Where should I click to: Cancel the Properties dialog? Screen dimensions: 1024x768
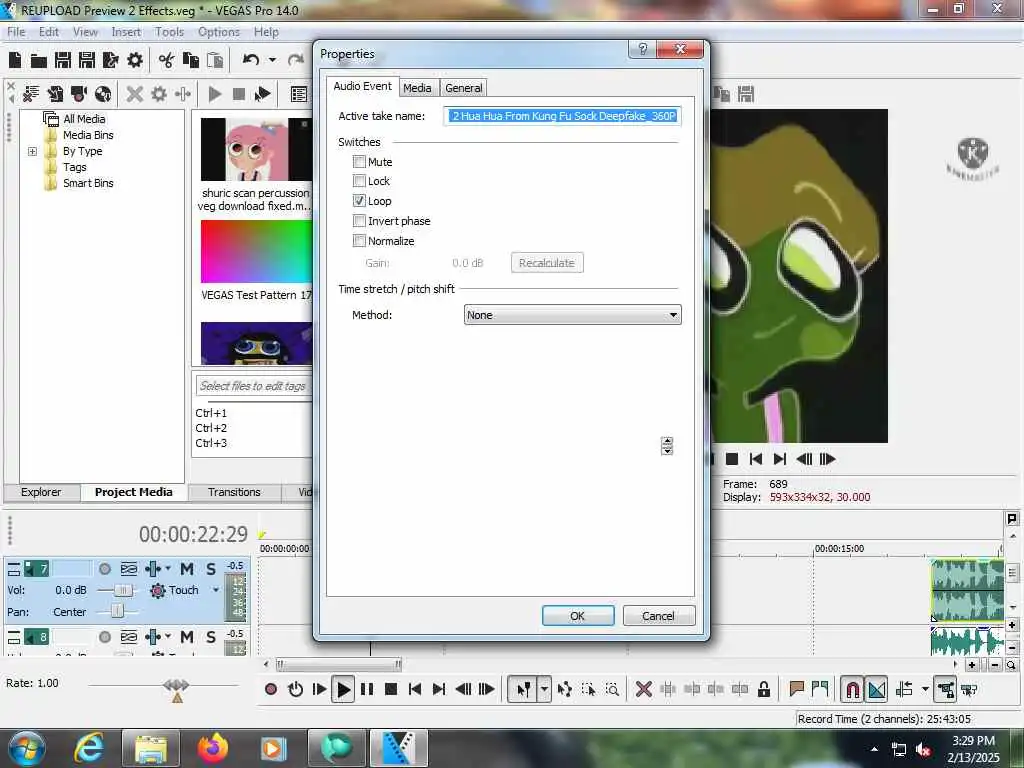click(658, 616)
